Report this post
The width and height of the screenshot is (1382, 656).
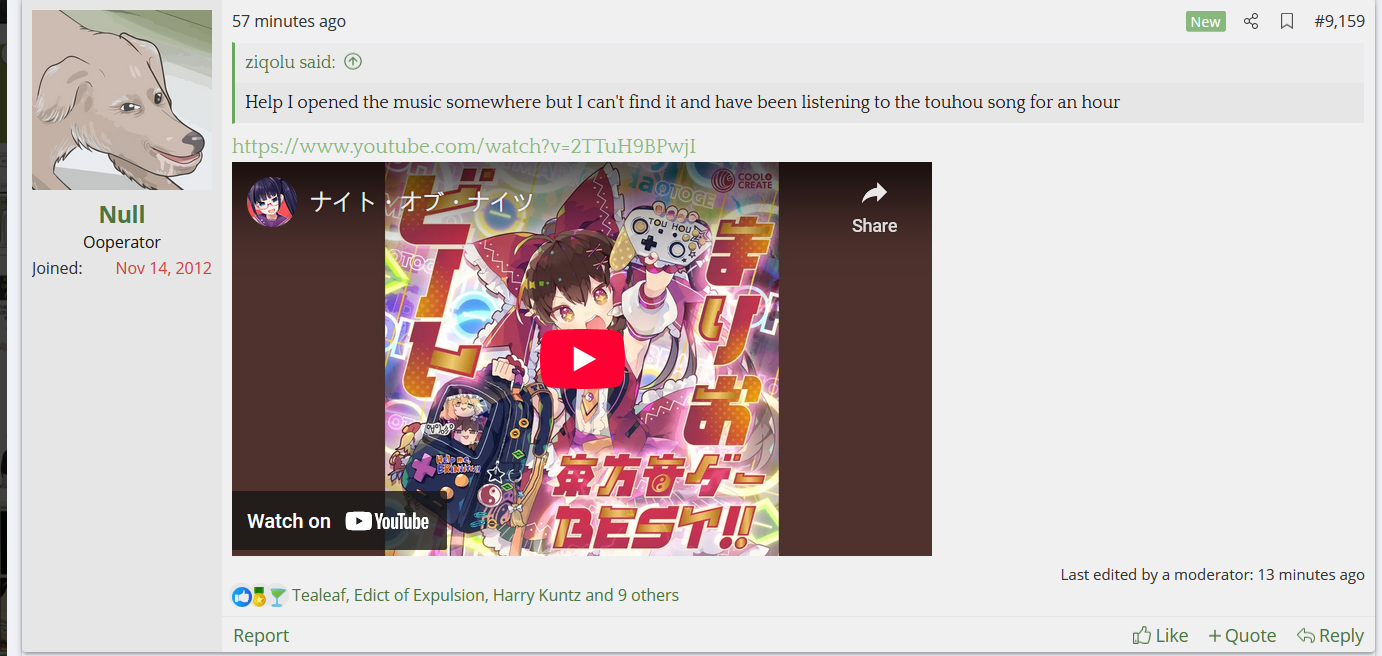point(261,635)
